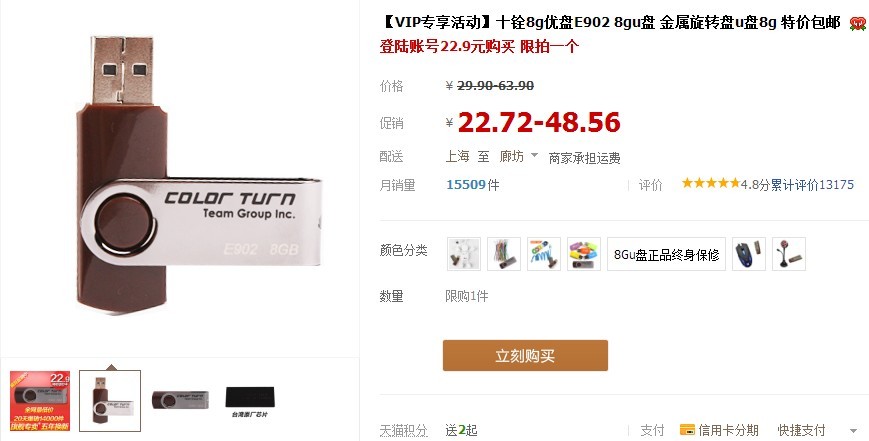Click the red flower icon beside title

tap(857, 24)
